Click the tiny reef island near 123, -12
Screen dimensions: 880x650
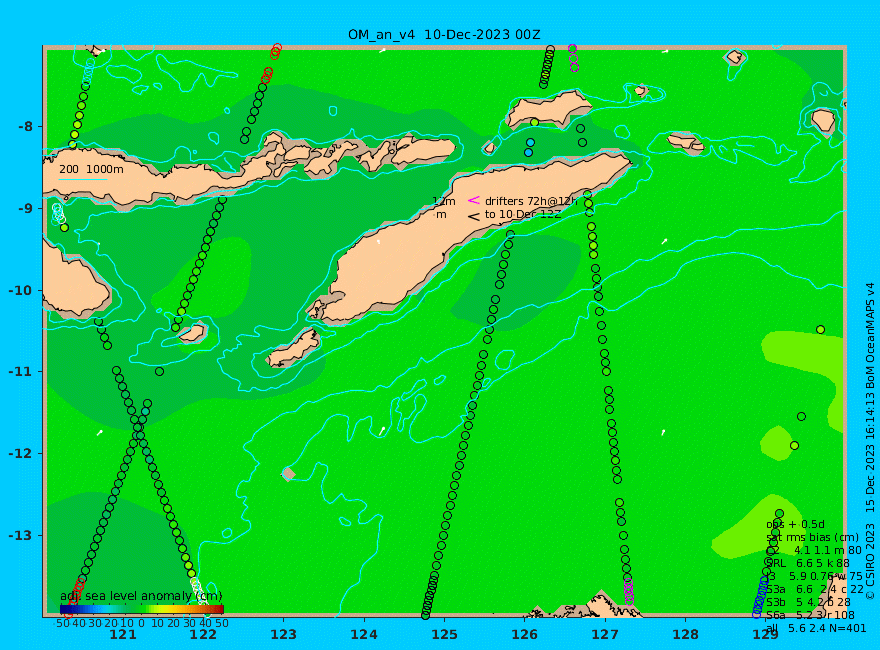(288, 474)
